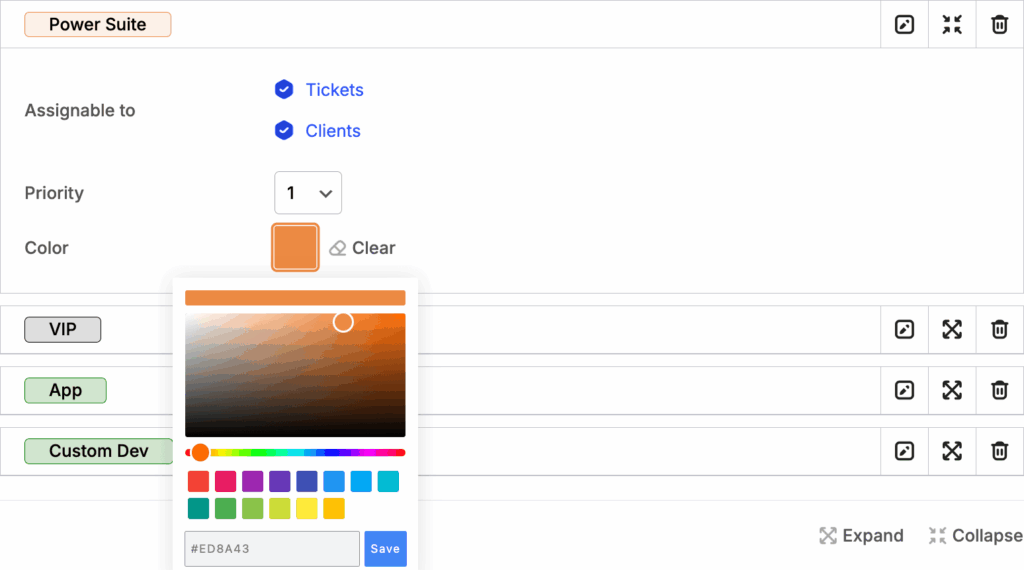Click the Collapse all button

tap(975, 536)
